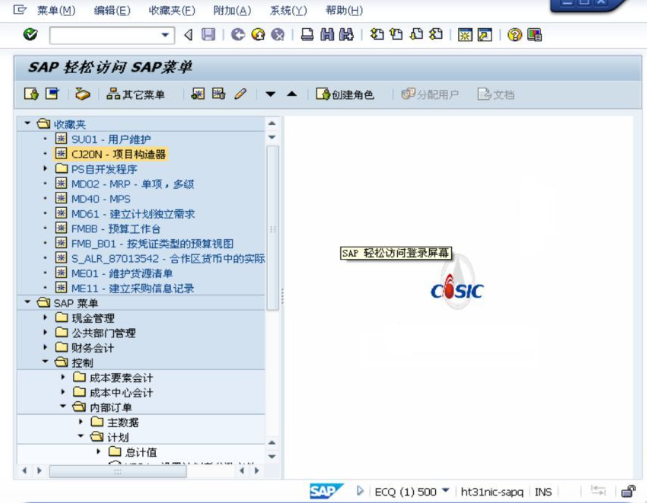Viewport: 647px width, 503px height.
Task: Click the Delete Favorites icon
Action: (219, 94)
